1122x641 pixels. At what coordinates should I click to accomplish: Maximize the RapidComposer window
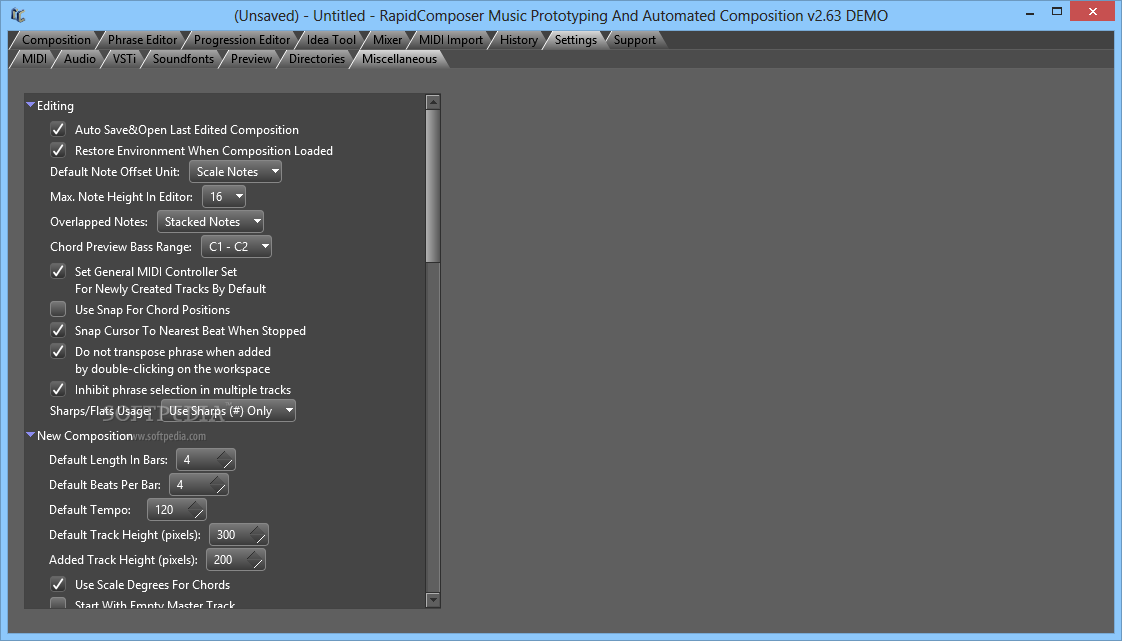1056,11
